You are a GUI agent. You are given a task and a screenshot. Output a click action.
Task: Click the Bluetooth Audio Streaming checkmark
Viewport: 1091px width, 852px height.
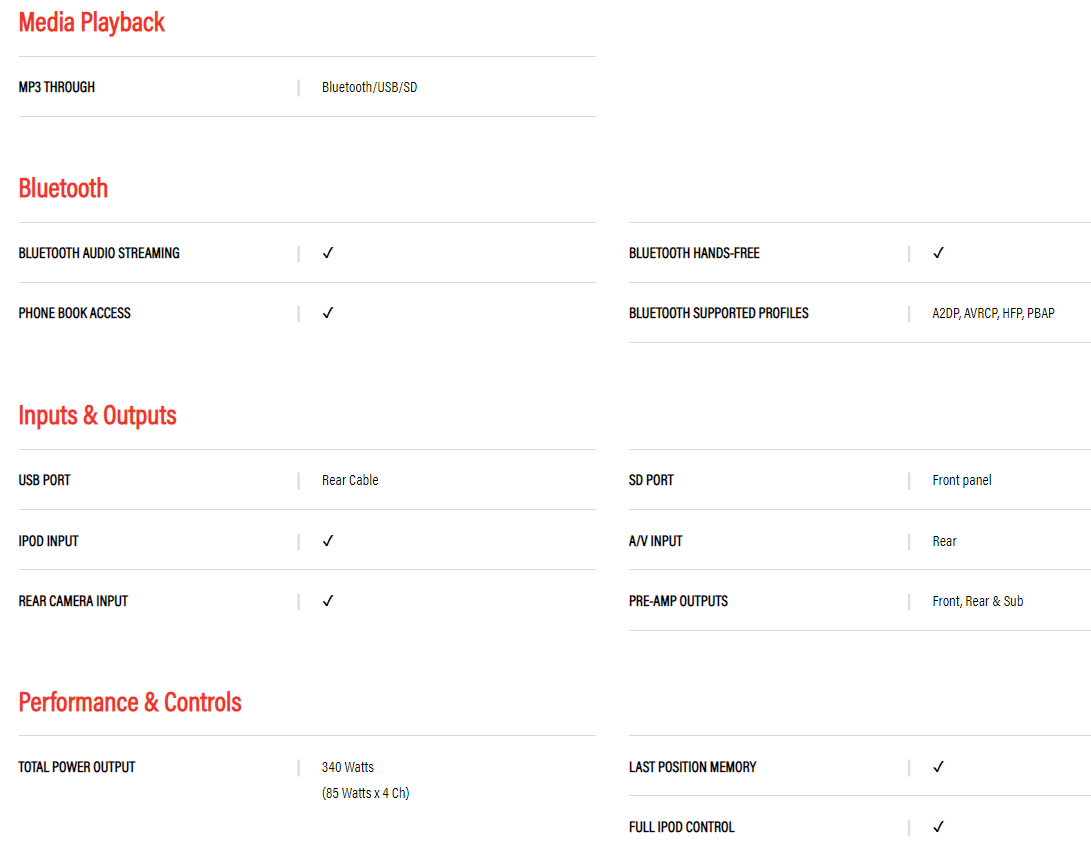[x=328, y=253]
